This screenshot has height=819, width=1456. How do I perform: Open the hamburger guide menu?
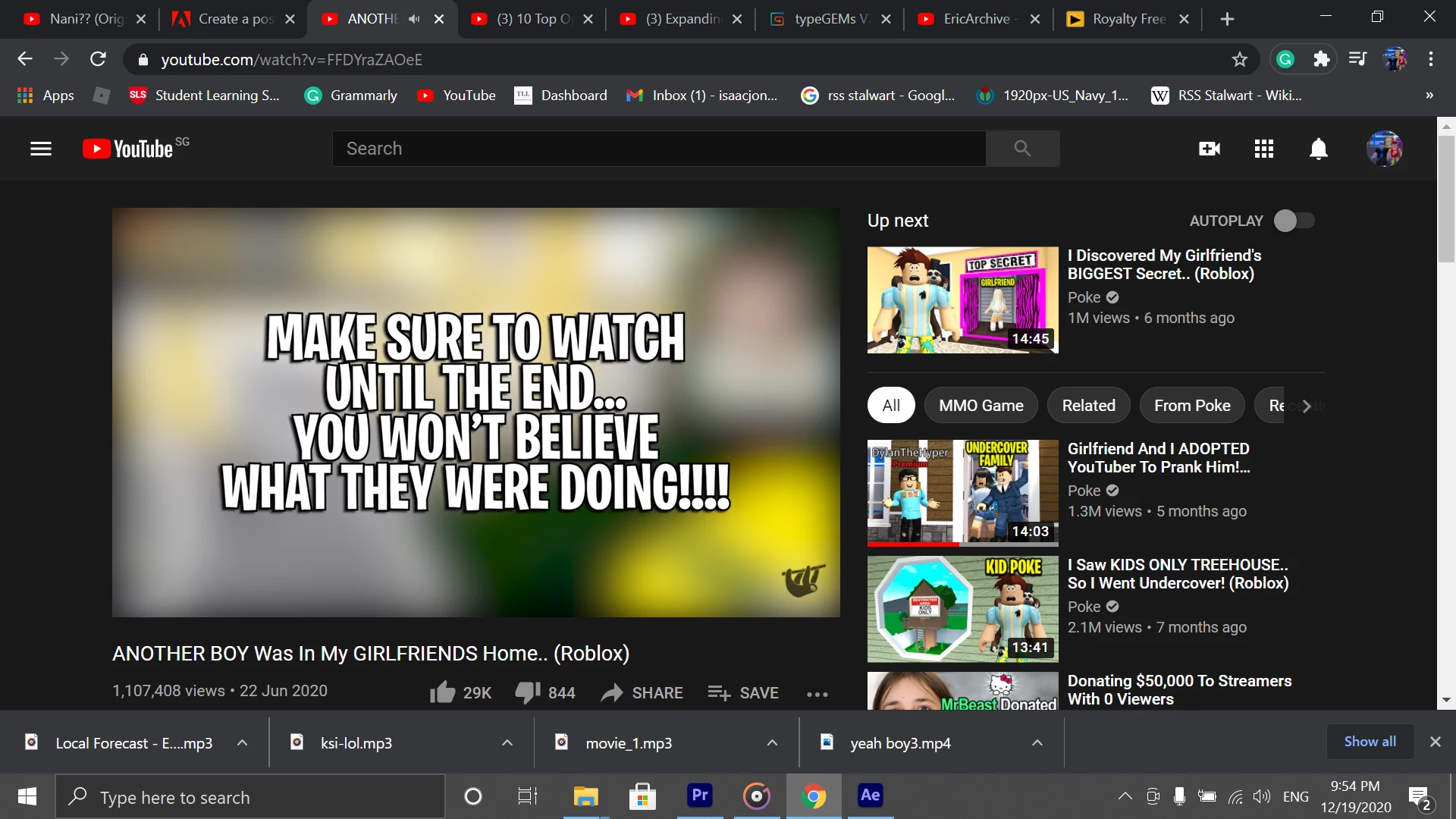point(41,149)
